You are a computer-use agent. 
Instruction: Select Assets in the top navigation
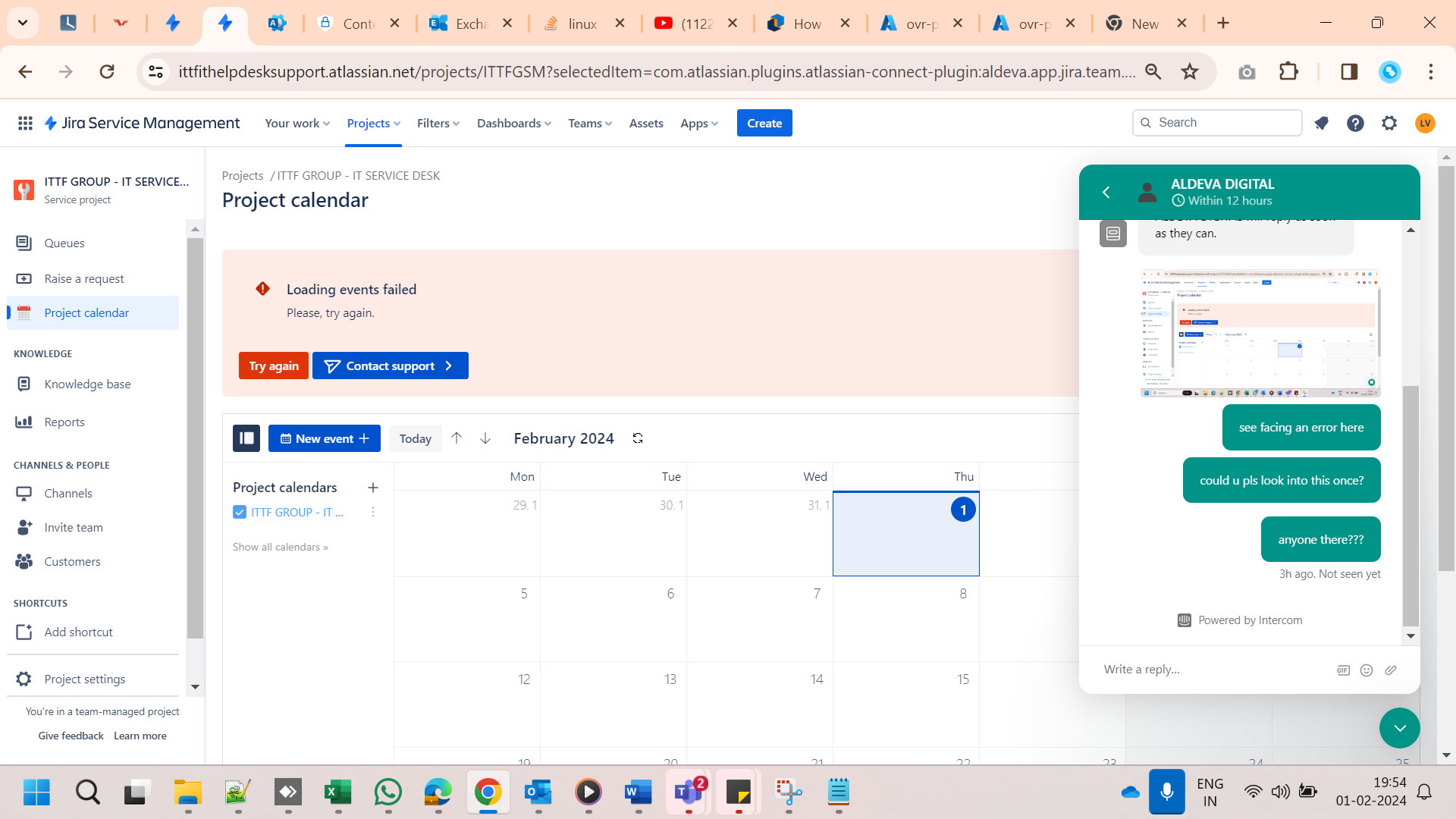click(646, 123)
